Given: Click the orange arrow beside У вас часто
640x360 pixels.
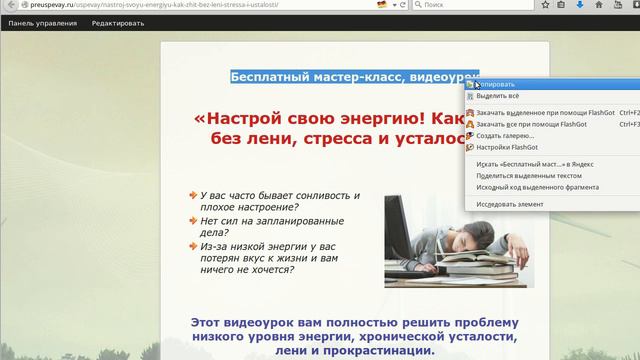Looking at the screenshot, I should (x=193, y=196).
